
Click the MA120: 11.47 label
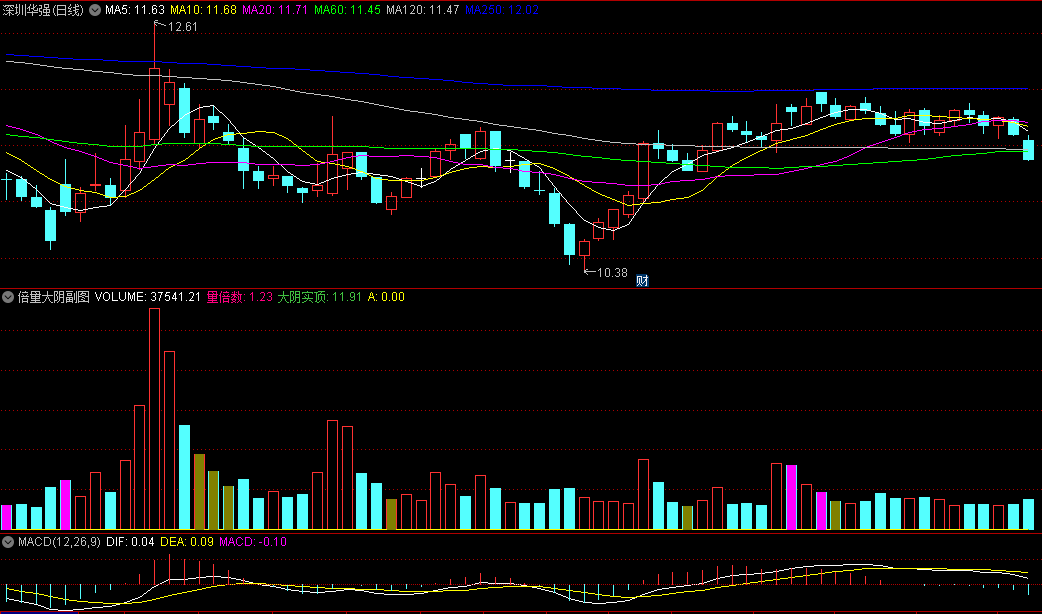coord(423,10)
